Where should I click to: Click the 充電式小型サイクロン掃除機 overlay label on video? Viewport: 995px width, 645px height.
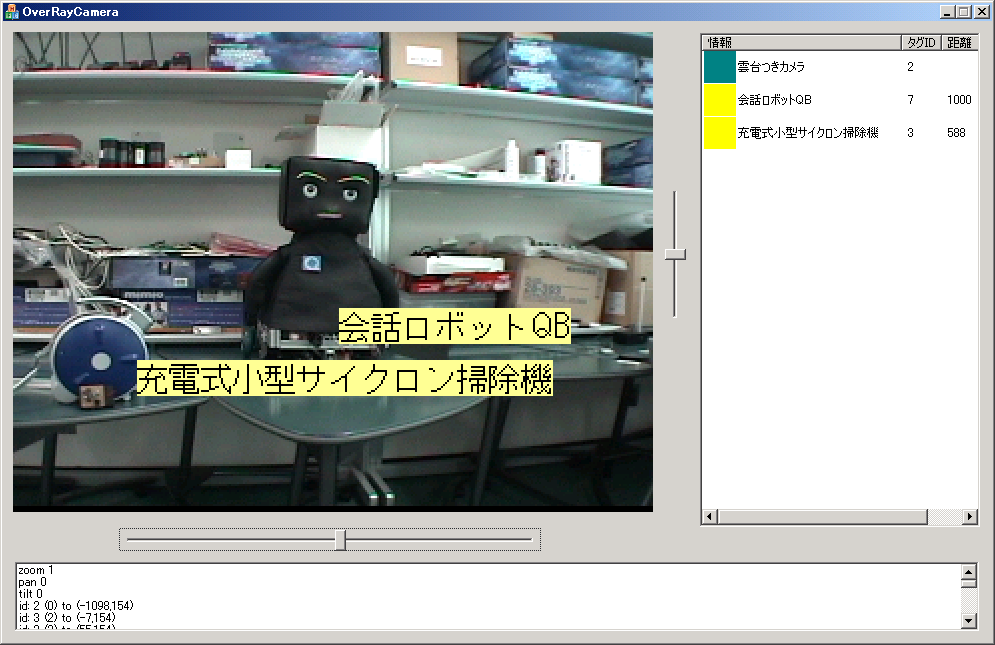[x=345, y=378]
